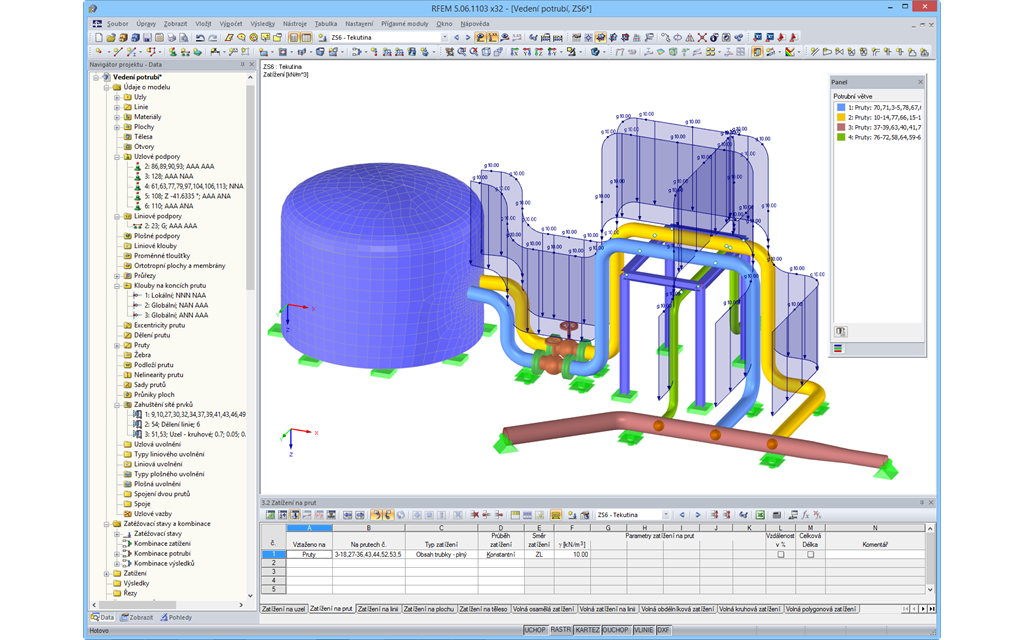Collapse the Klouby na koncích prutu node

coord(117,285)
